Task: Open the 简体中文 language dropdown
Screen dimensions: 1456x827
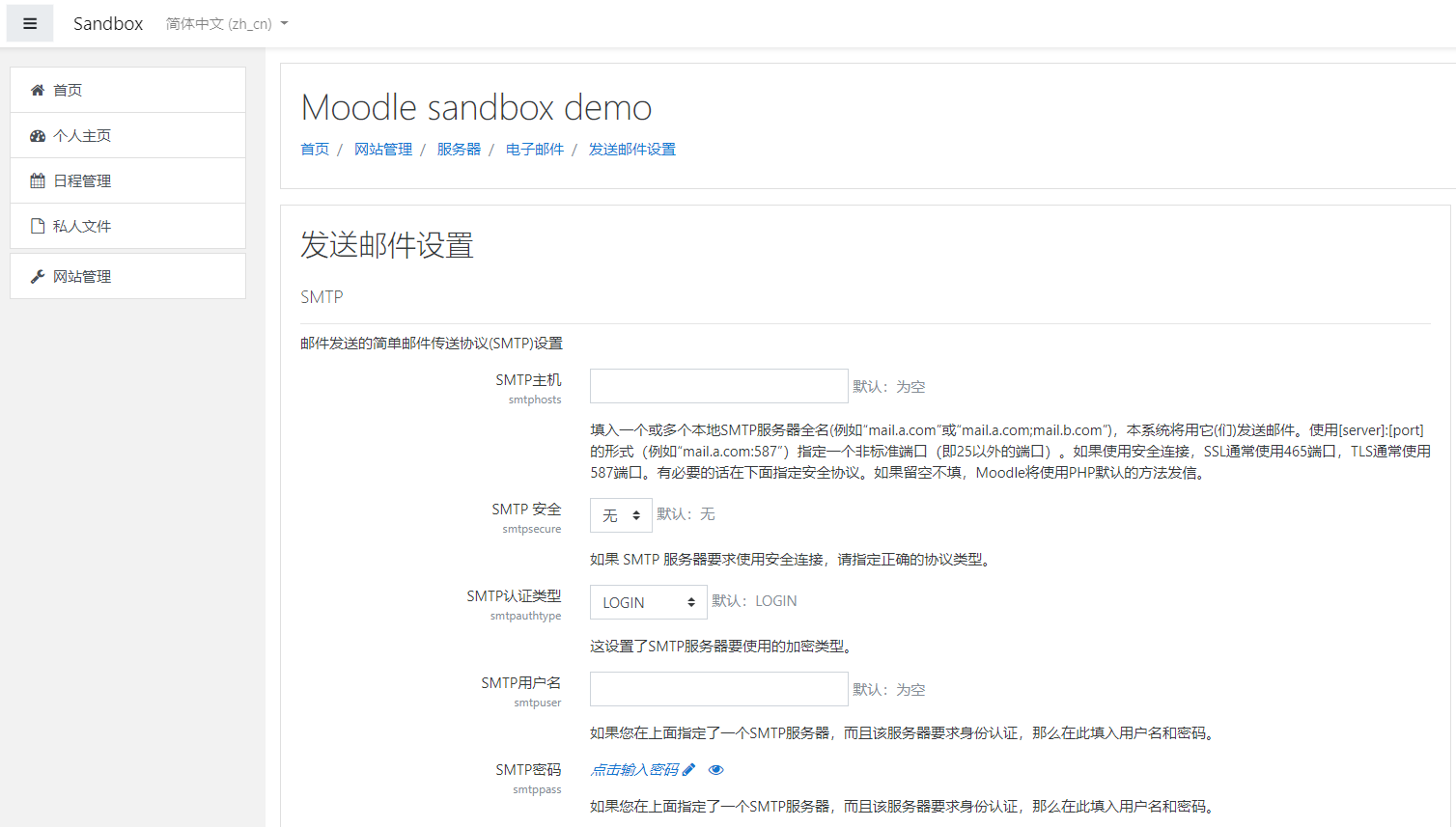Action: pos(227,24)
